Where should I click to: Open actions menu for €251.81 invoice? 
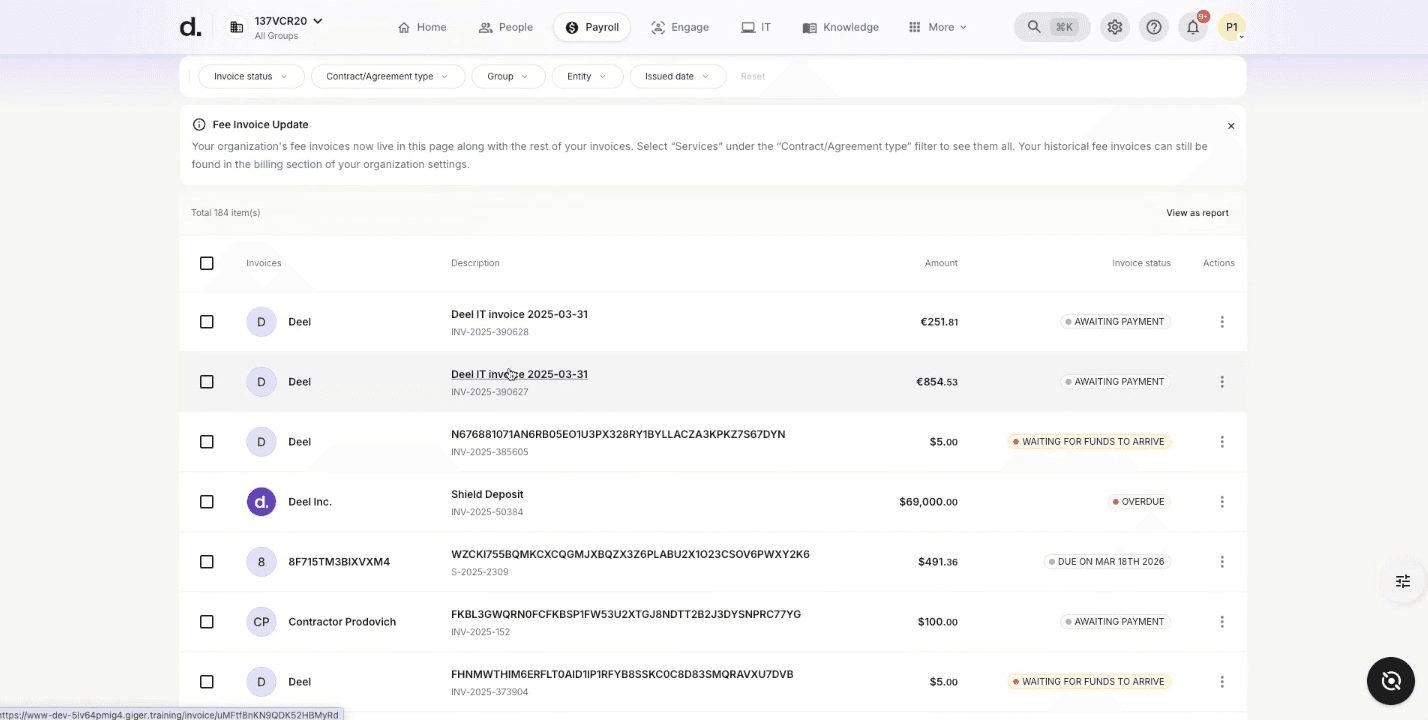tap(1222, 322)
